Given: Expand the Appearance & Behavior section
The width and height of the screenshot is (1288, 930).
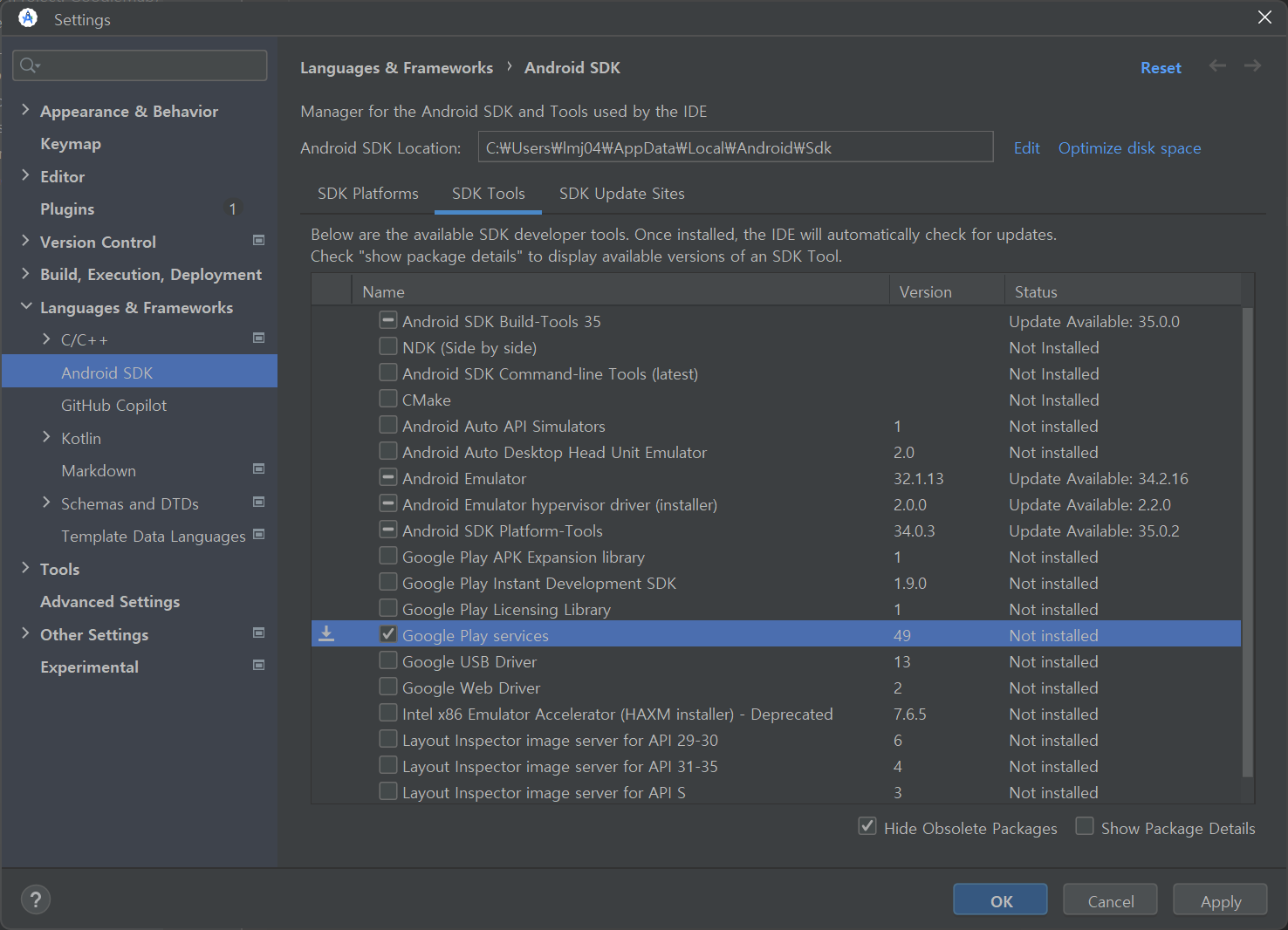Looking at the screenshot, I should [25, 110].
